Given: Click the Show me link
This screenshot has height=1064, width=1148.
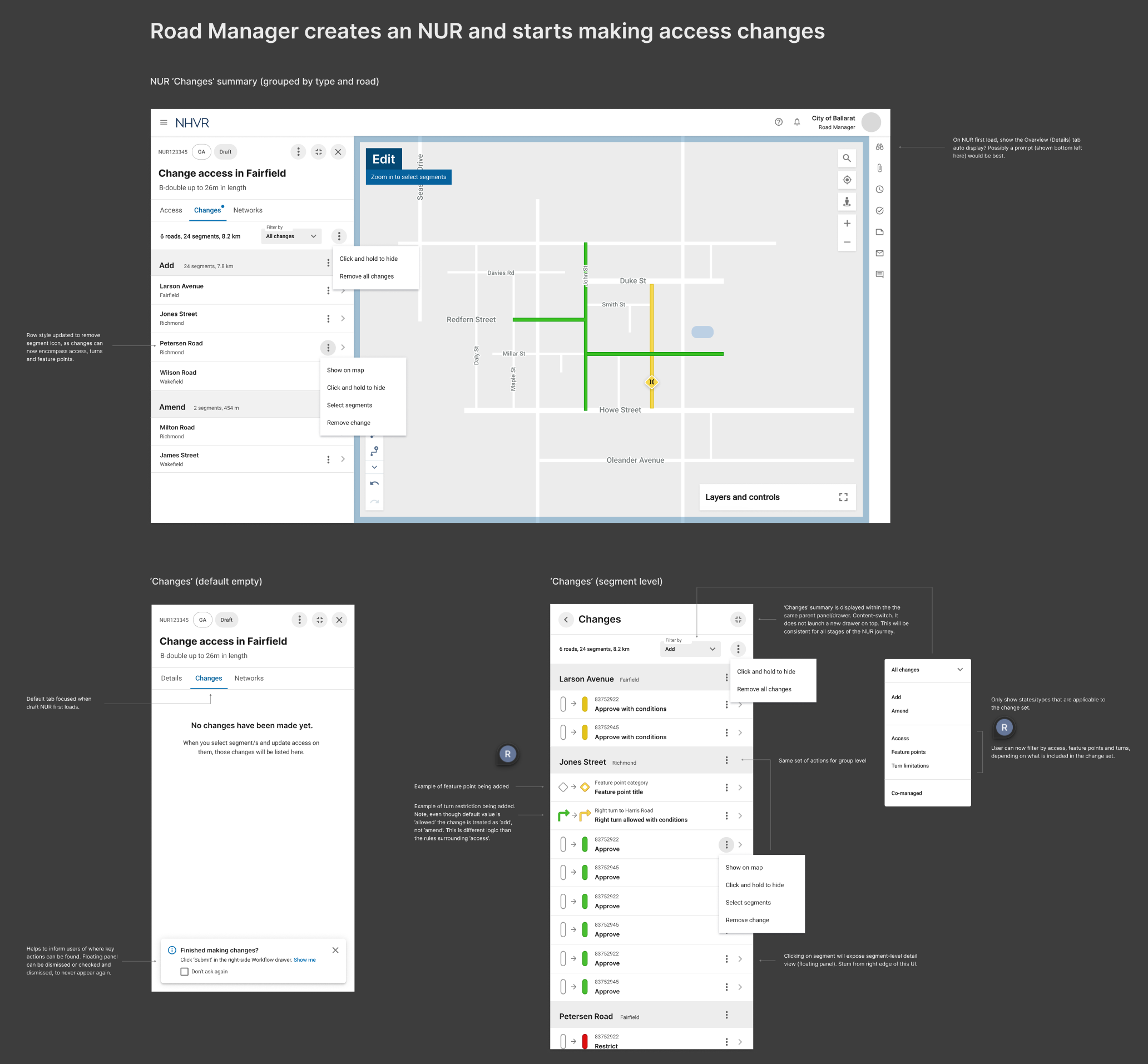Looking at the screenshot, I should [304, 960].
